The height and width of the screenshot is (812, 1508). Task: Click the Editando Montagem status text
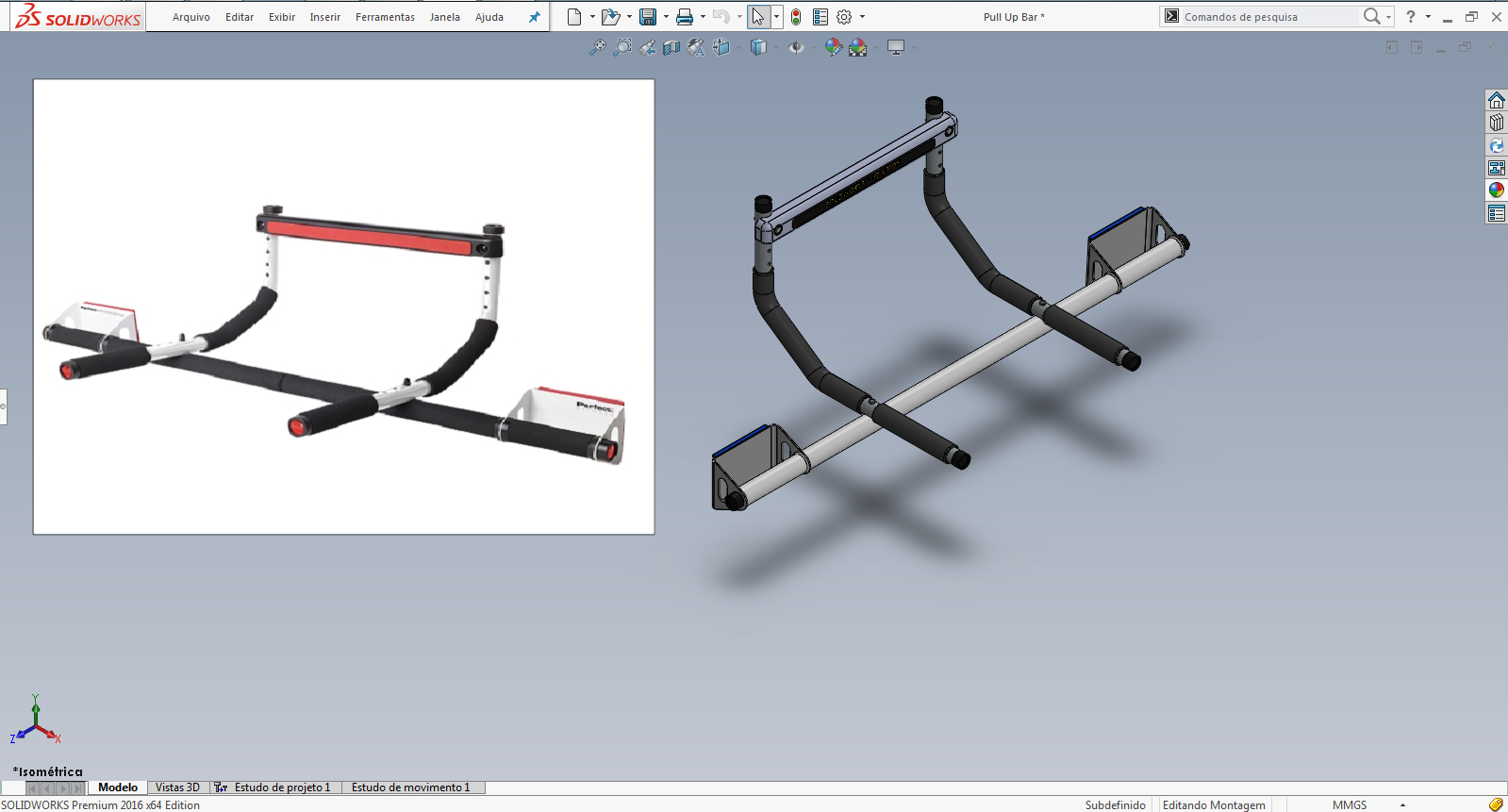click(x=1214, y=805)
